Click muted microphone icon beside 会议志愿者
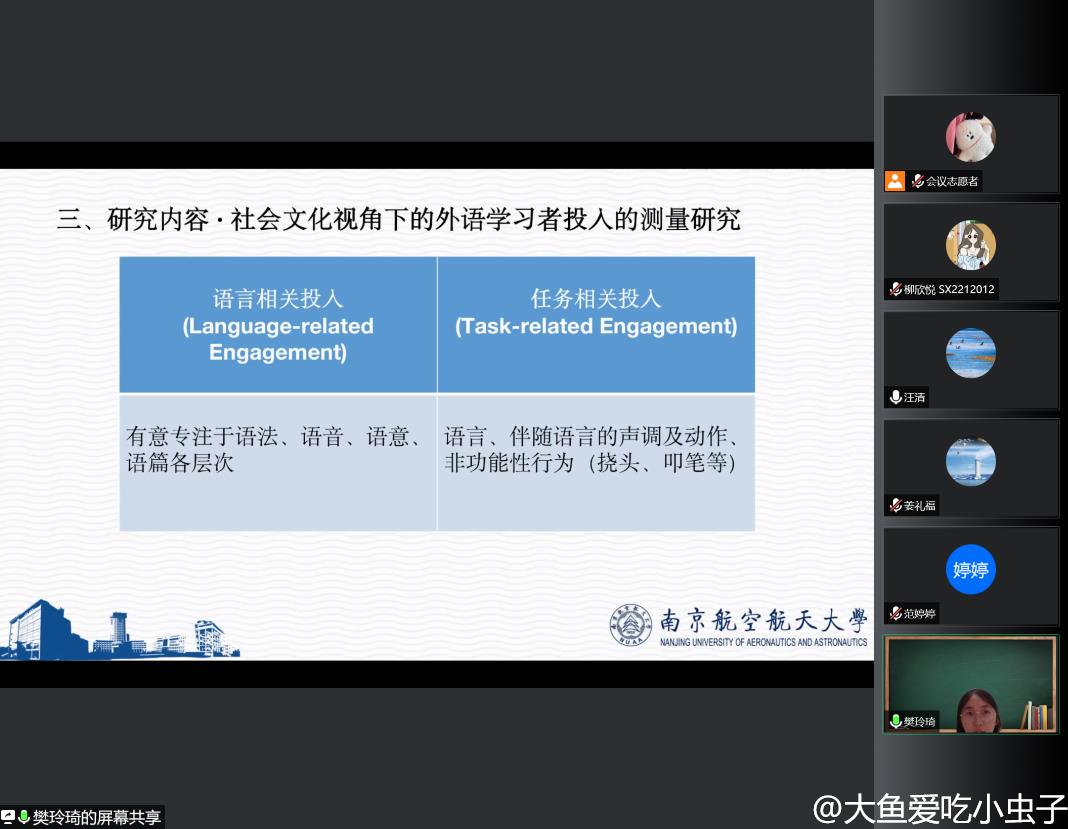Screen dimensions: 1068x829 point(917,181)
